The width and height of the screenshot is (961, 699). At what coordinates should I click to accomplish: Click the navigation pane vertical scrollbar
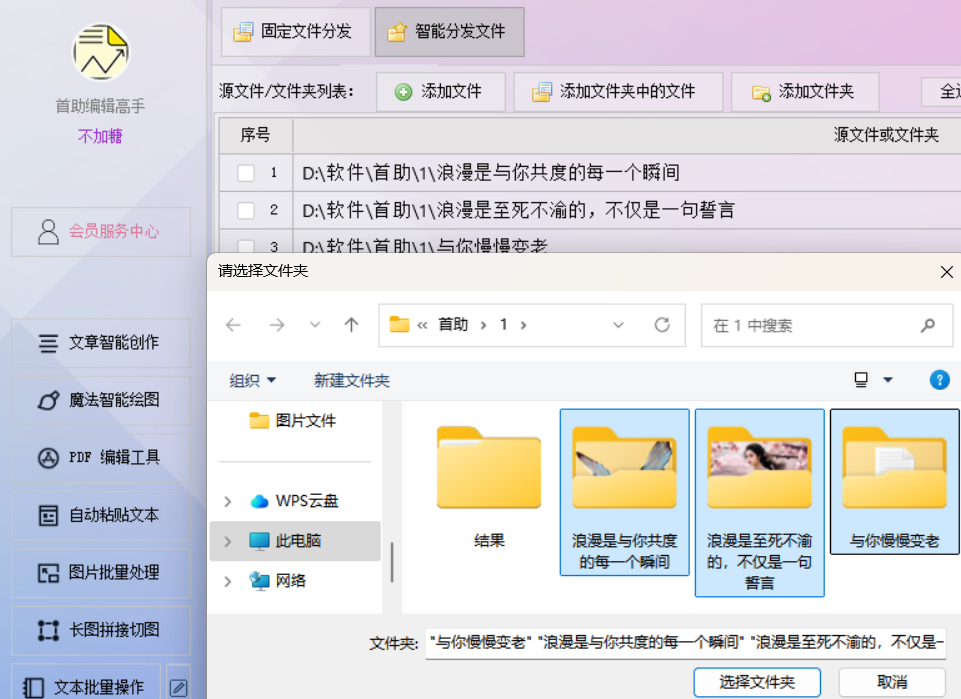(392, 560)
